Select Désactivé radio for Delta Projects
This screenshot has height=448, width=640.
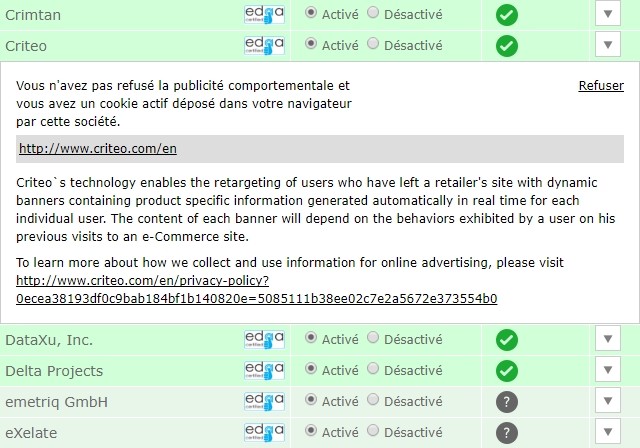coord(374,370)
